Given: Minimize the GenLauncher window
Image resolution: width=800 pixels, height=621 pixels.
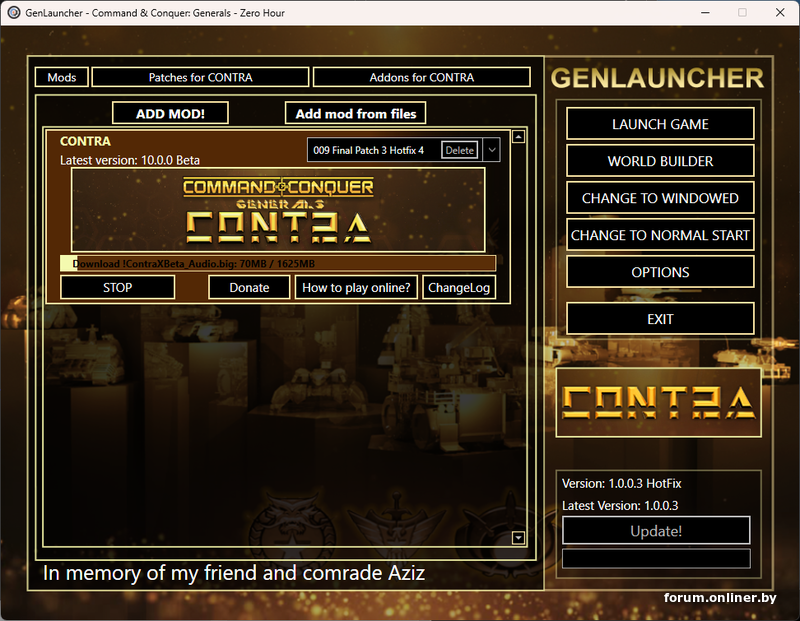Looking at the screenshot, I should click(x=705, y=13).
